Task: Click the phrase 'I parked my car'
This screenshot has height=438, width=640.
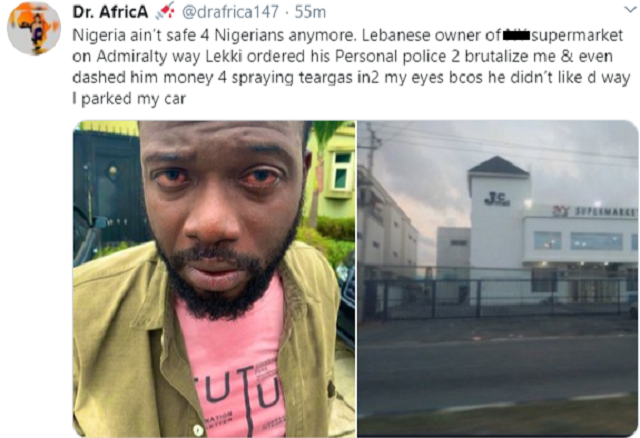Action: coord(129,99)
